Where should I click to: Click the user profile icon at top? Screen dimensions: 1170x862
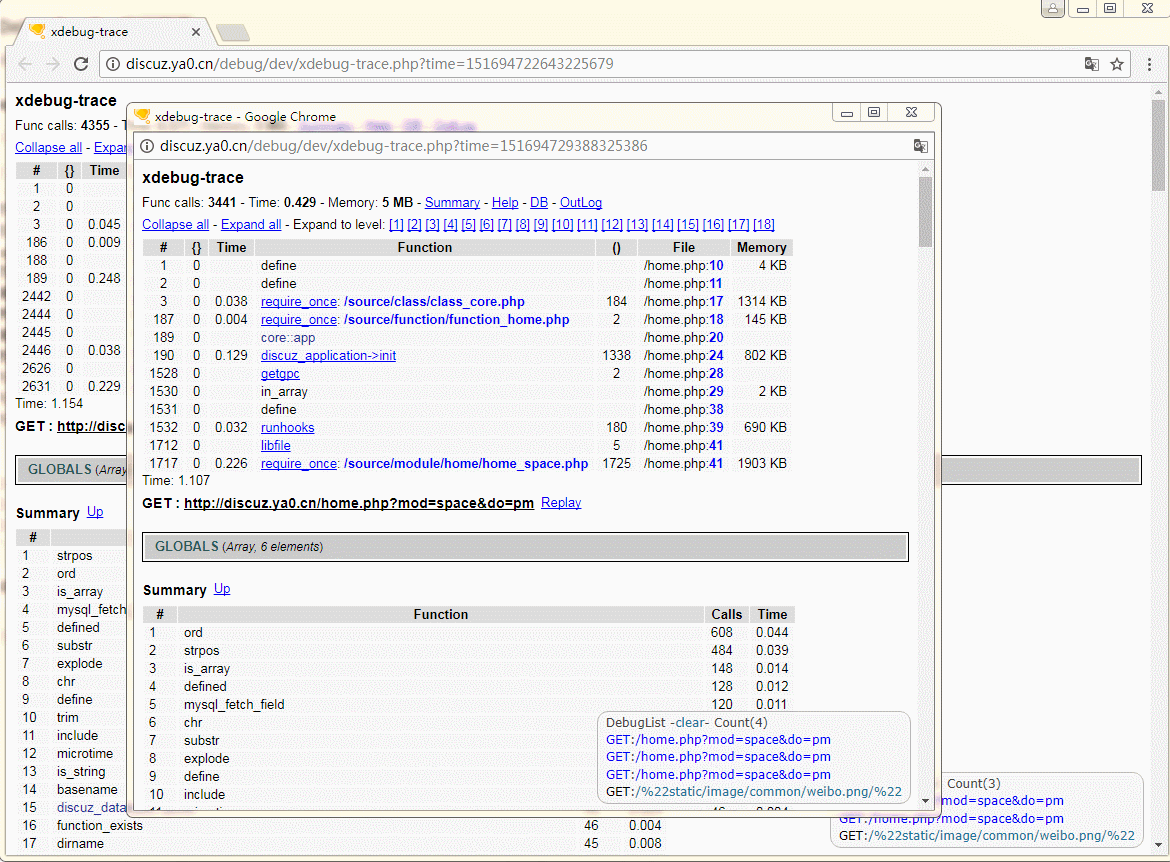click(1052, 8)
